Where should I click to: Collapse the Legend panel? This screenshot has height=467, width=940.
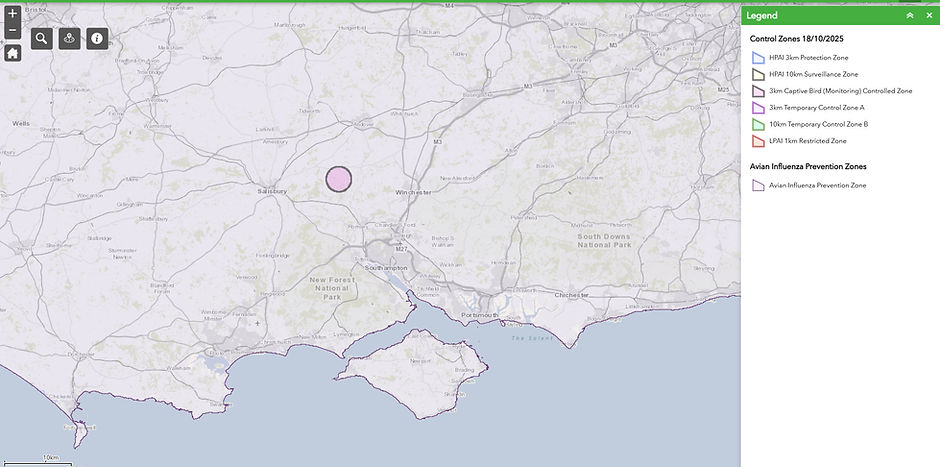[910, 16]
